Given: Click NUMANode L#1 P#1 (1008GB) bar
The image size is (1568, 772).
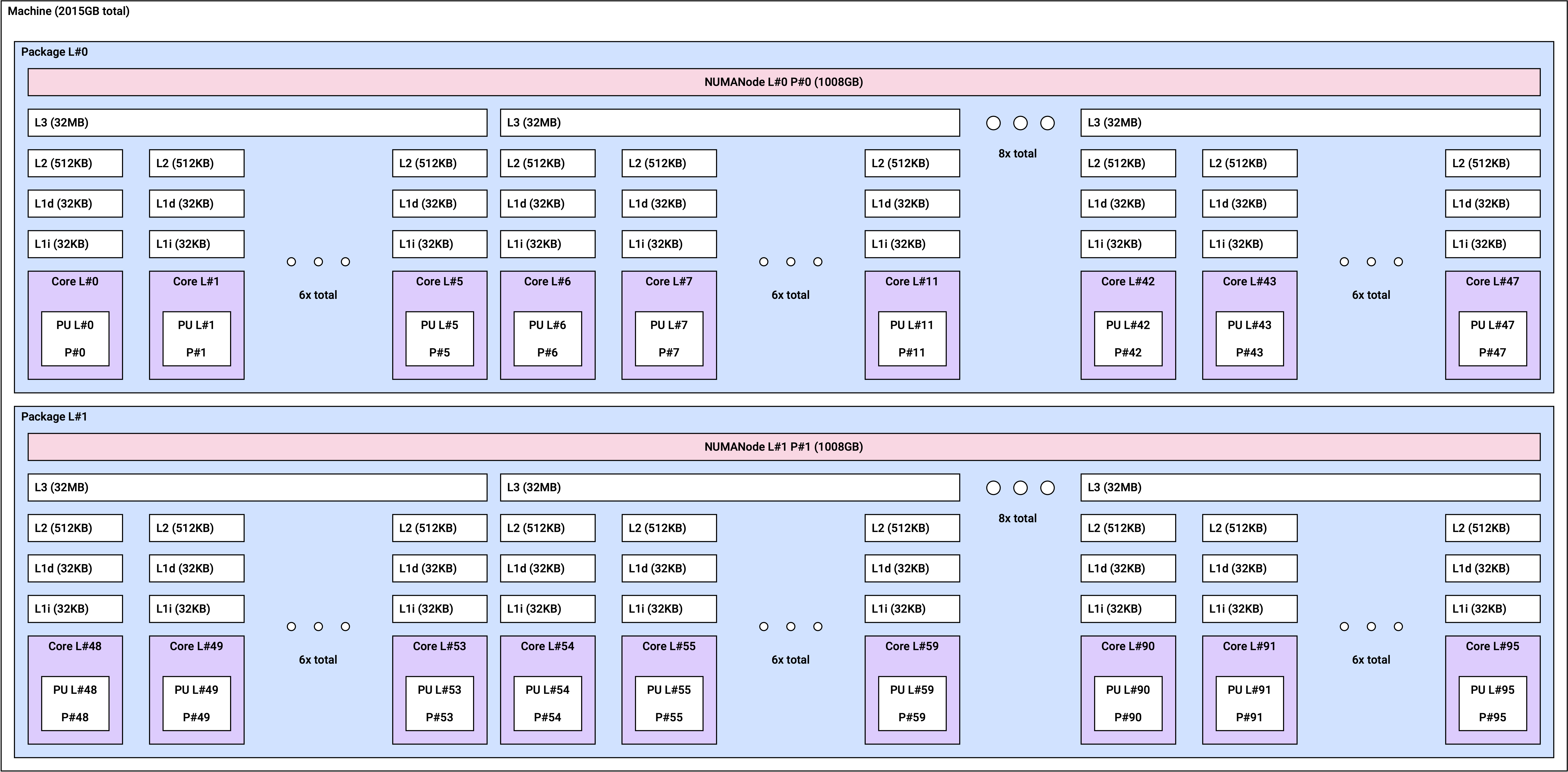Looking at the screenshot, I should (784, 447).
